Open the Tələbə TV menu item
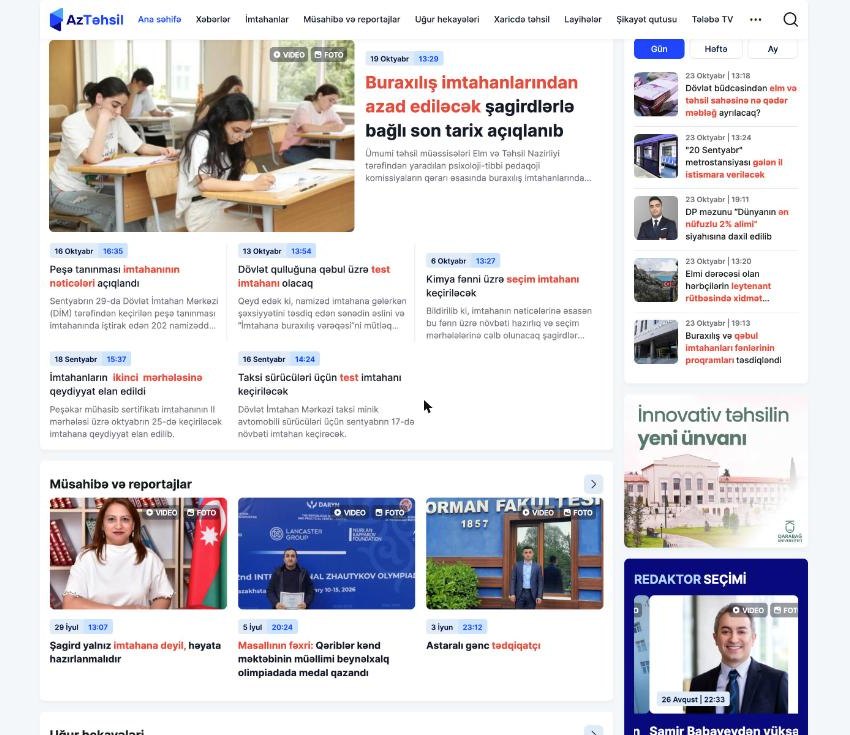This screenshot has width=850, height=735. pos(712,20)
